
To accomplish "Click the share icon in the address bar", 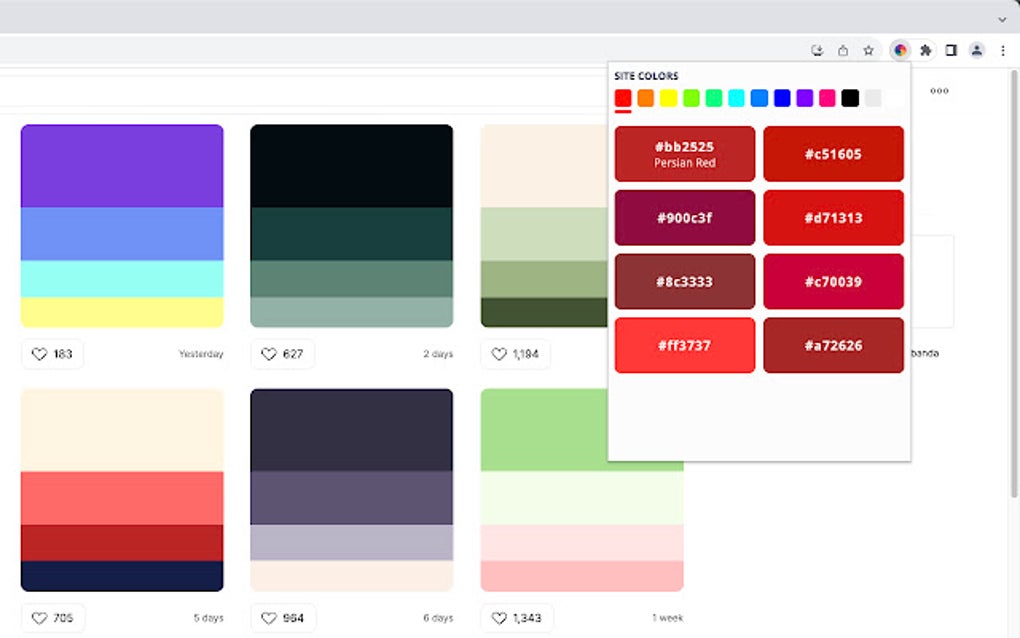I will click(x=843, y=49).
